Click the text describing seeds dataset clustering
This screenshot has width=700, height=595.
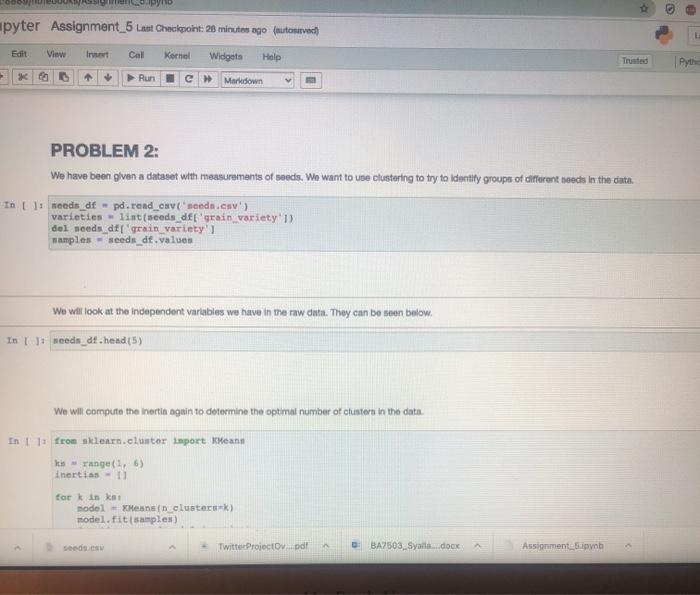[x=342, y=178]
